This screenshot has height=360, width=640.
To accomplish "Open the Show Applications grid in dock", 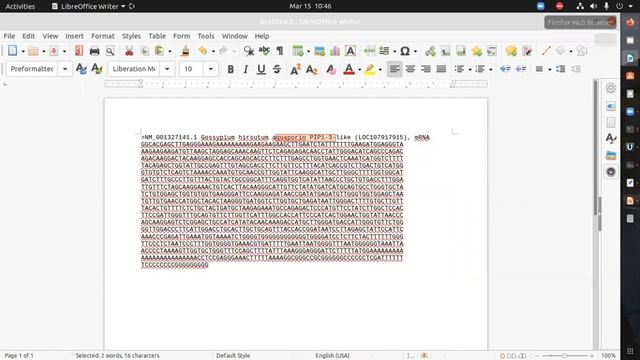I will [630, 351].
